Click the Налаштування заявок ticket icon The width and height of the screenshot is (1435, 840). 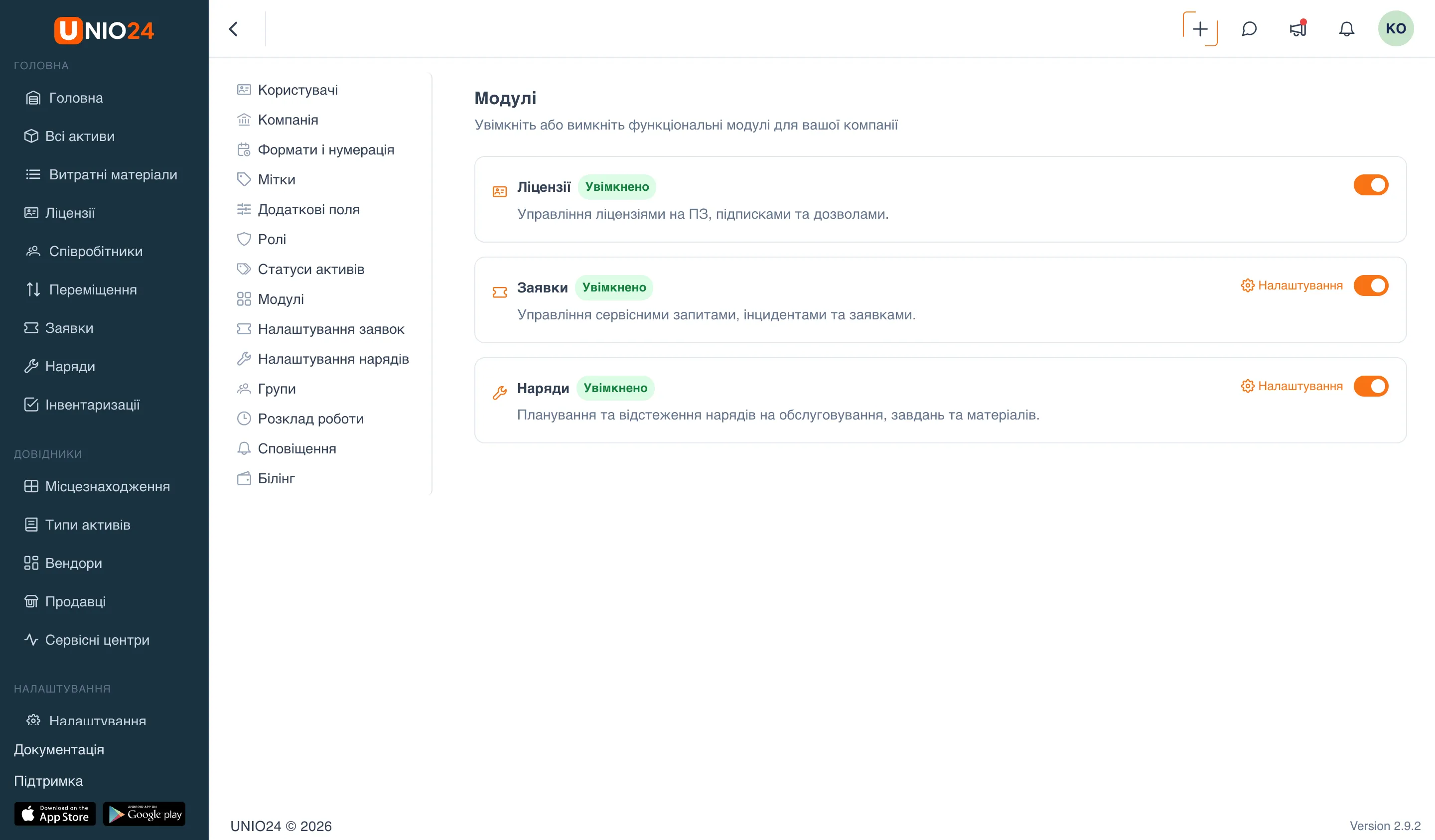pos(244,329)
